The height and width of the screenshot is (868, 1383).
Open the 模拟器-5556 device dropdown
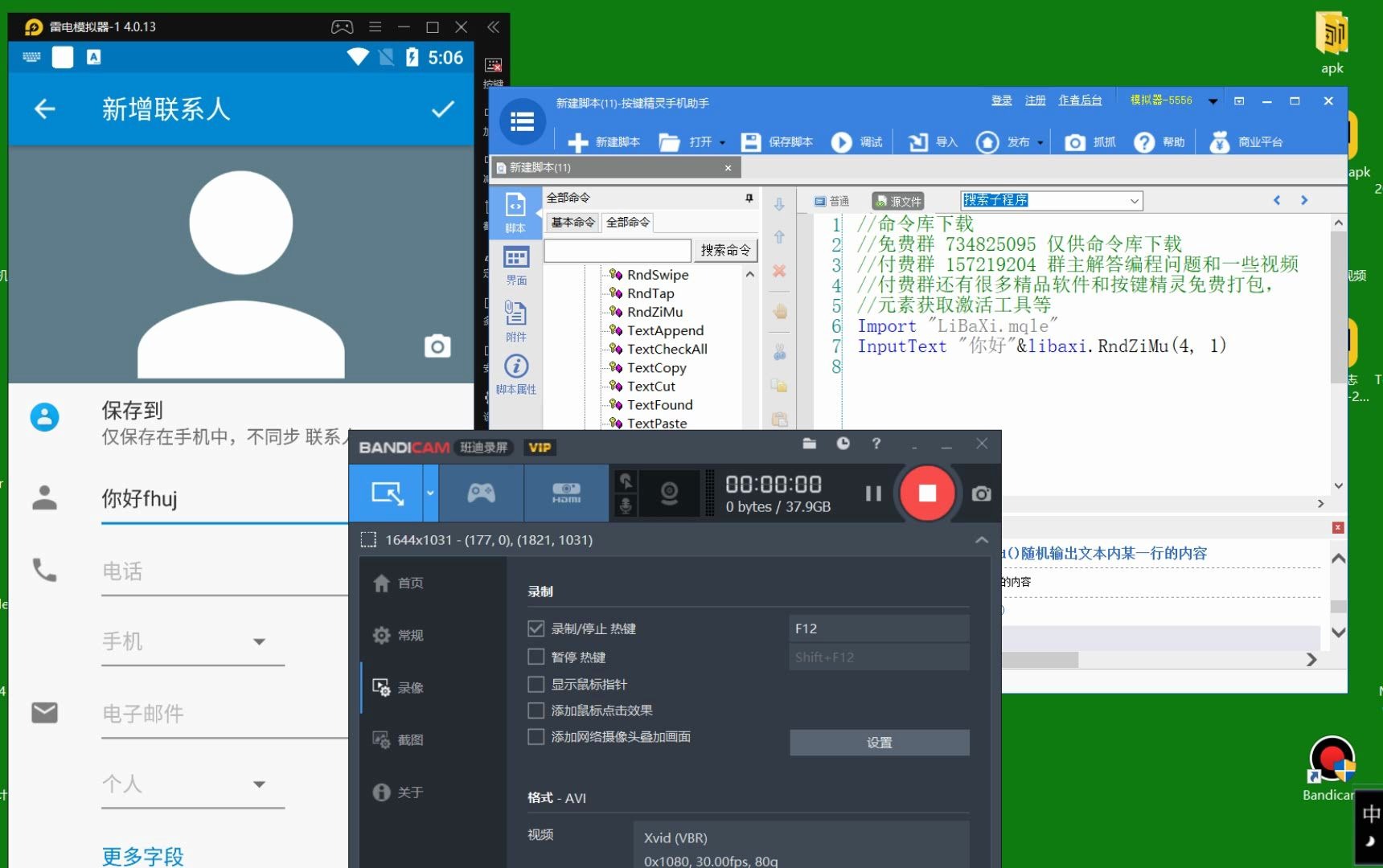(1213, 101)
